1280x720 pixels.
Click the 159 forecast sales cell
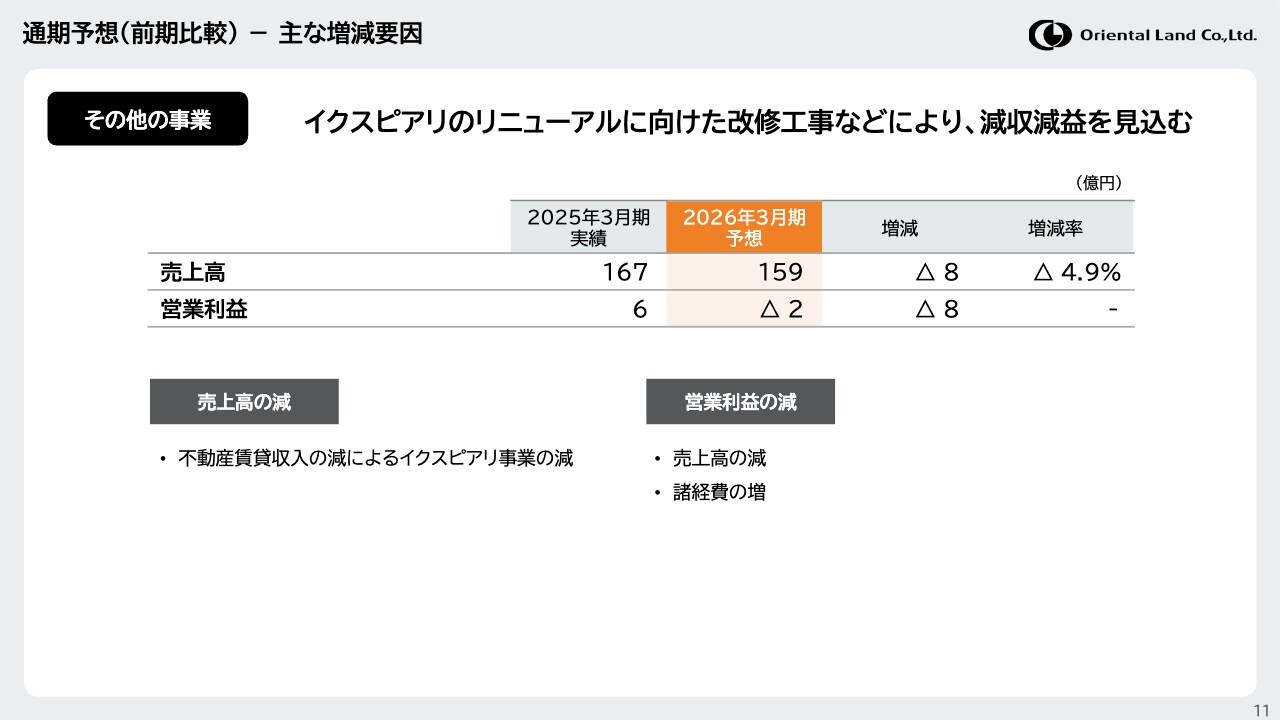click(x=780, y=272)
